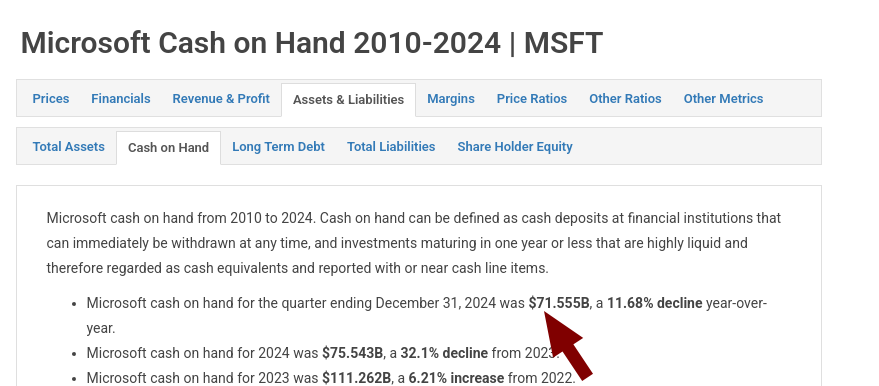The image size is (879, 386).
Task: Click the Microsoft Cash on Hand page title
Action: tap(311, 43)
